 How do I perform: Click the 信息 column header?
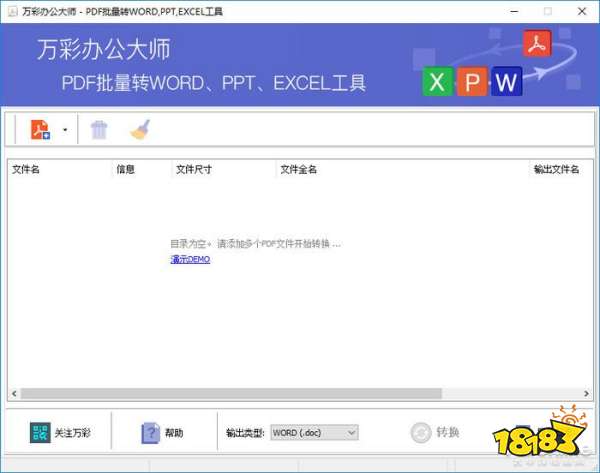click(x=126, y=169)
